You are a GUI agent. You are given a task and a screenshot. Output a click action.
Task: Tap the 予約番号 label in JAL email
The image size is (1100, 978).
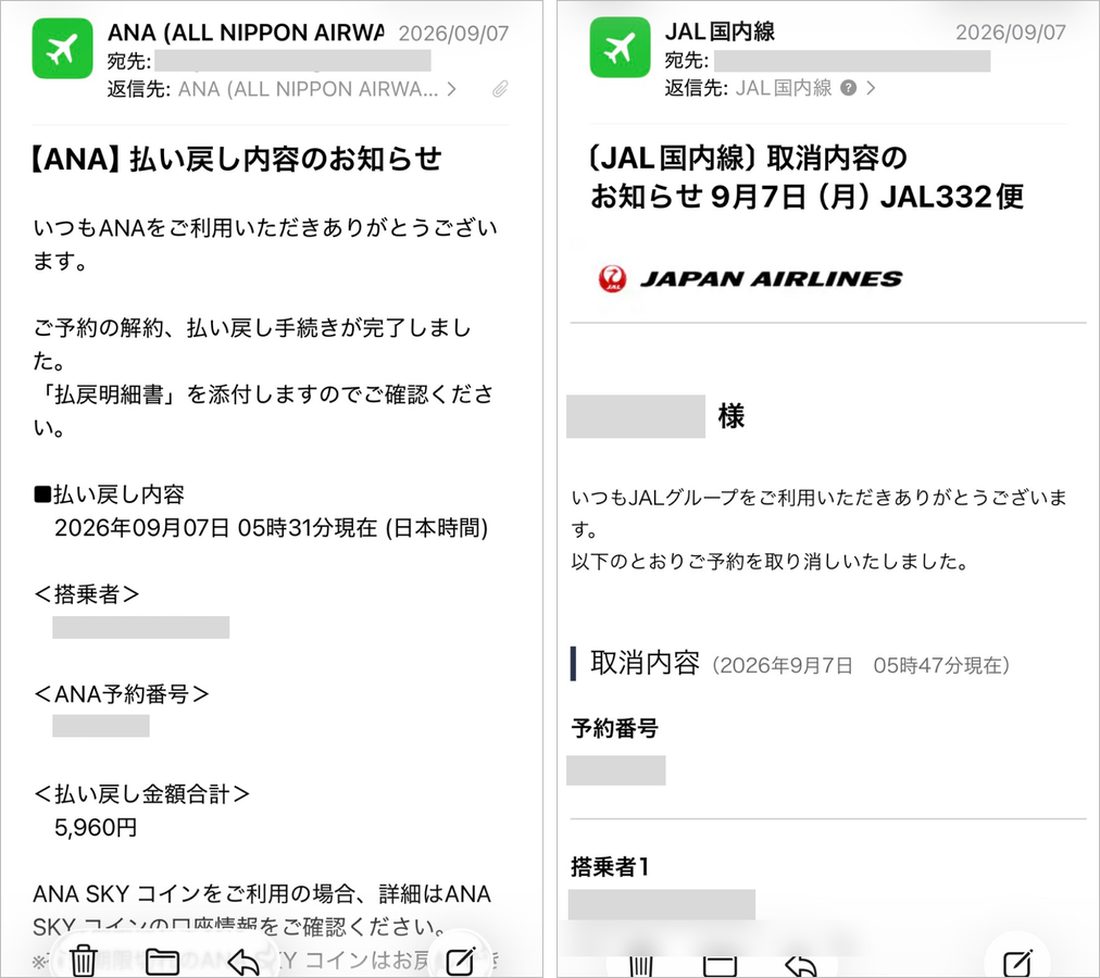click(x=615, y=728)
